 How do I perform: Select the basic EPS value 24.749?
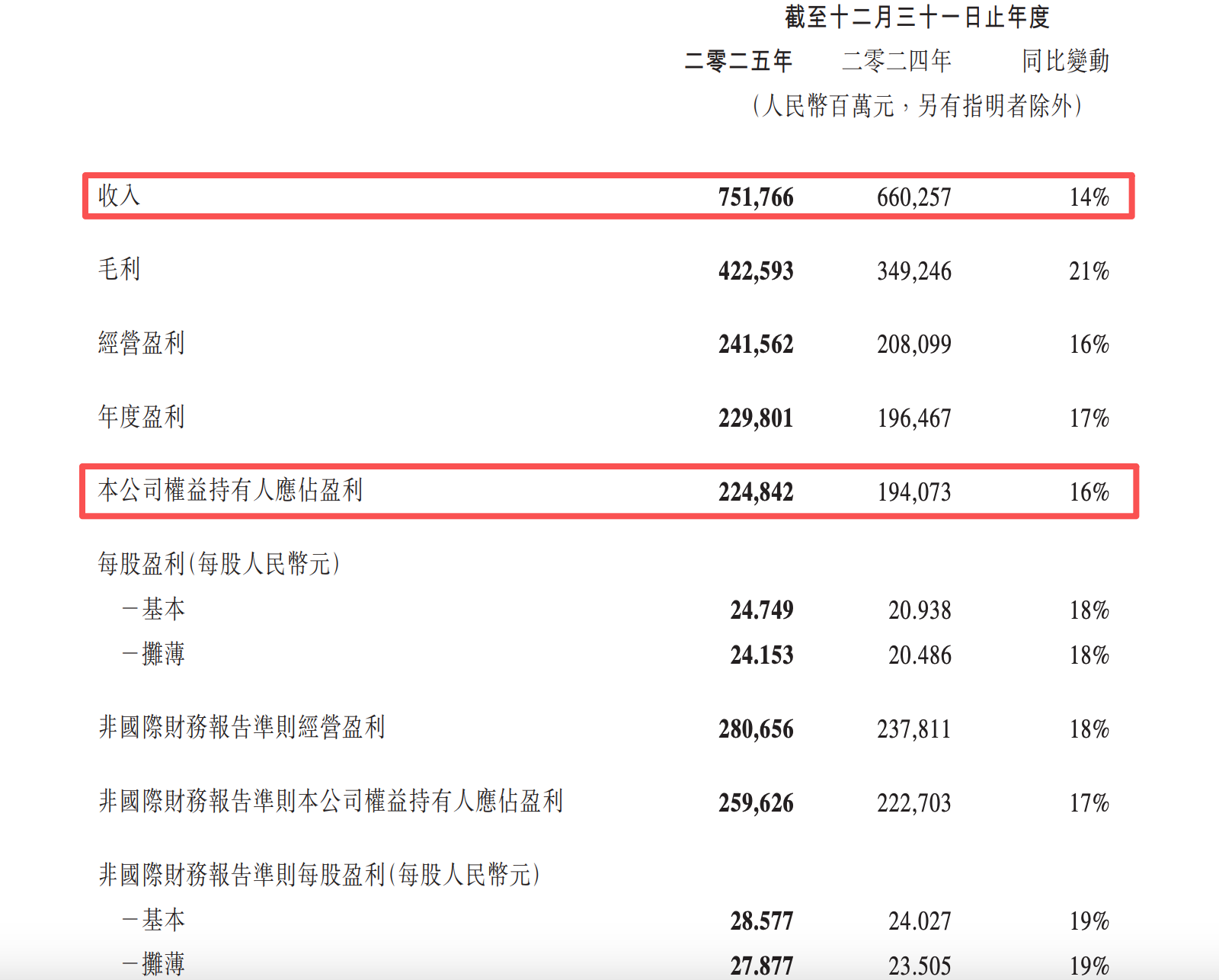pyautogui.click(x=762, y=610)
